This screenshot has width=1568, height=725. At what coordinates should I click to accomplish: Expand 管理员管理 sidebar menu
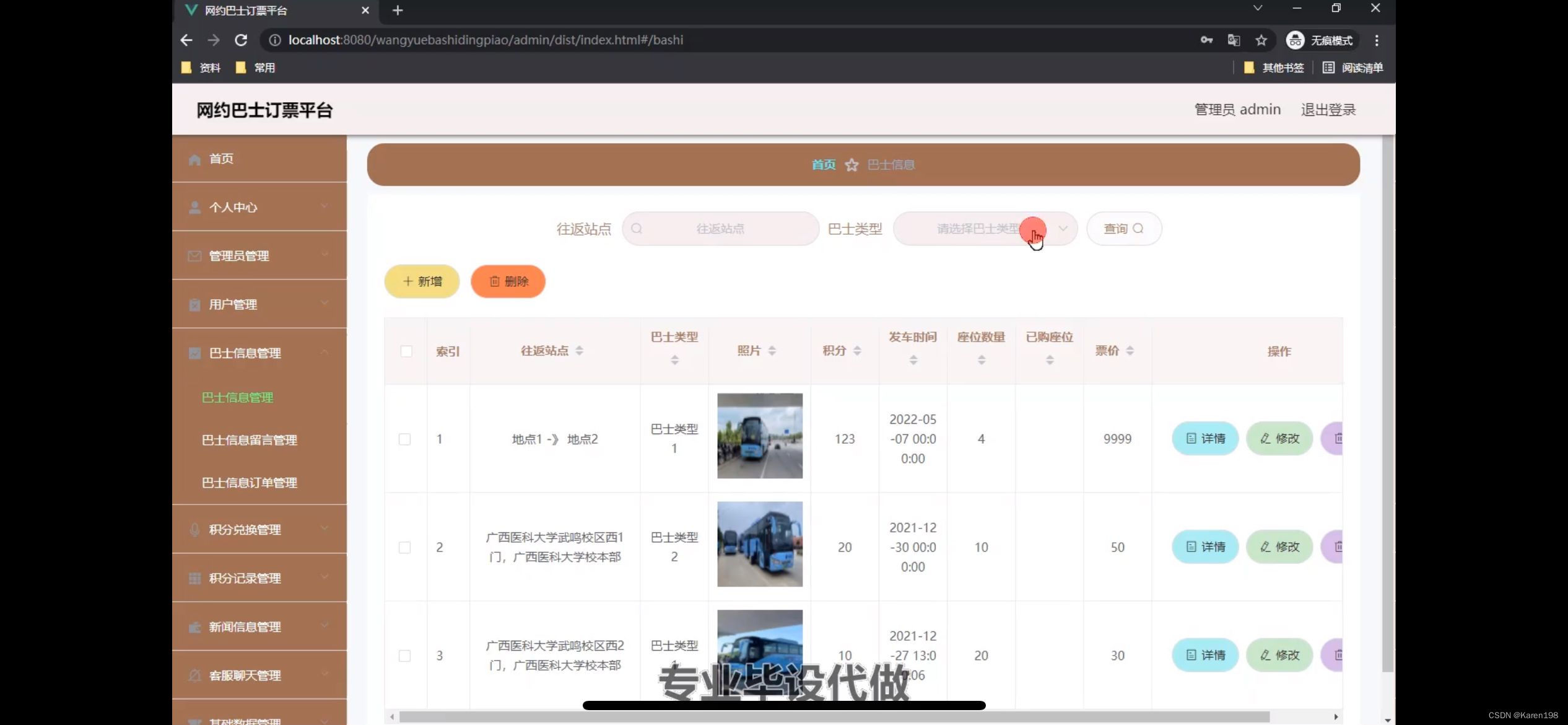259,255
